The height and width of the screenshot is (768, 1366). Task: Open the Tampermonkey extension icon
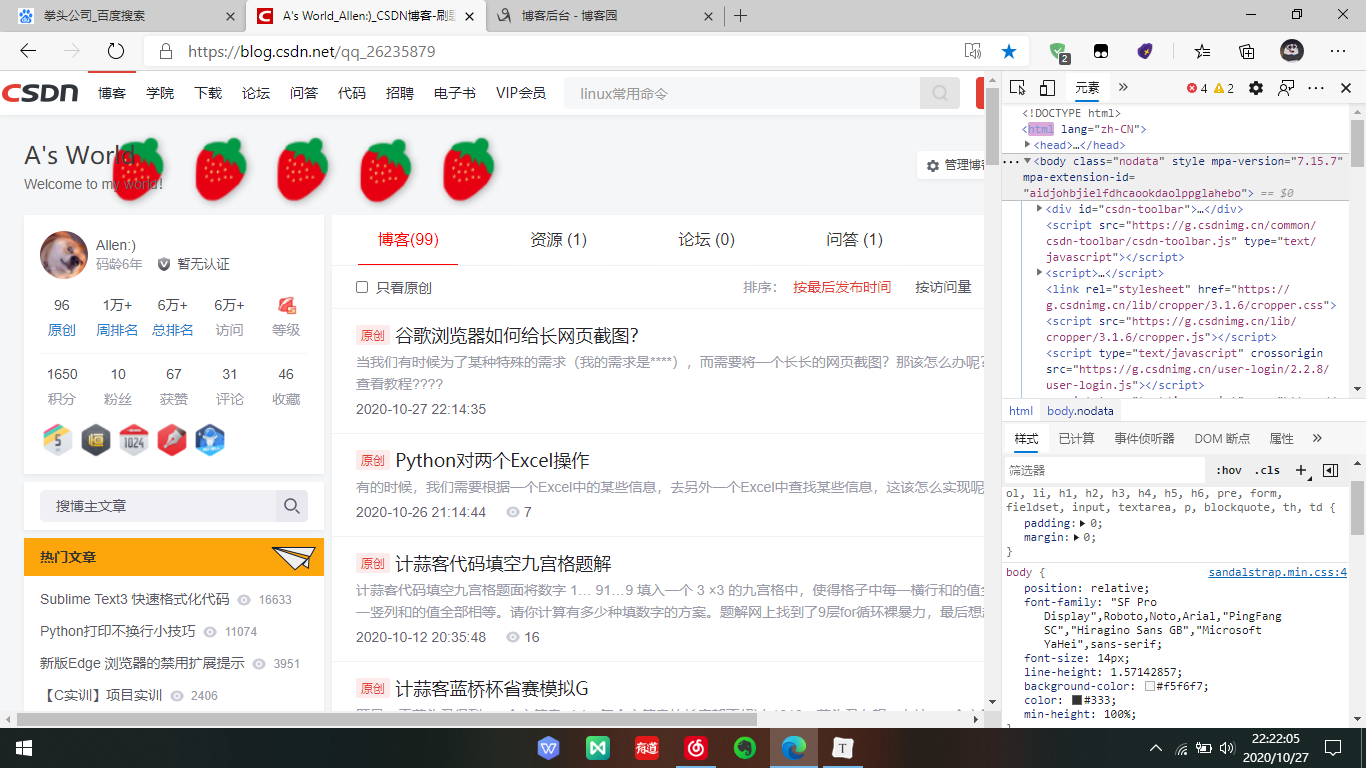pos(1100,51)
